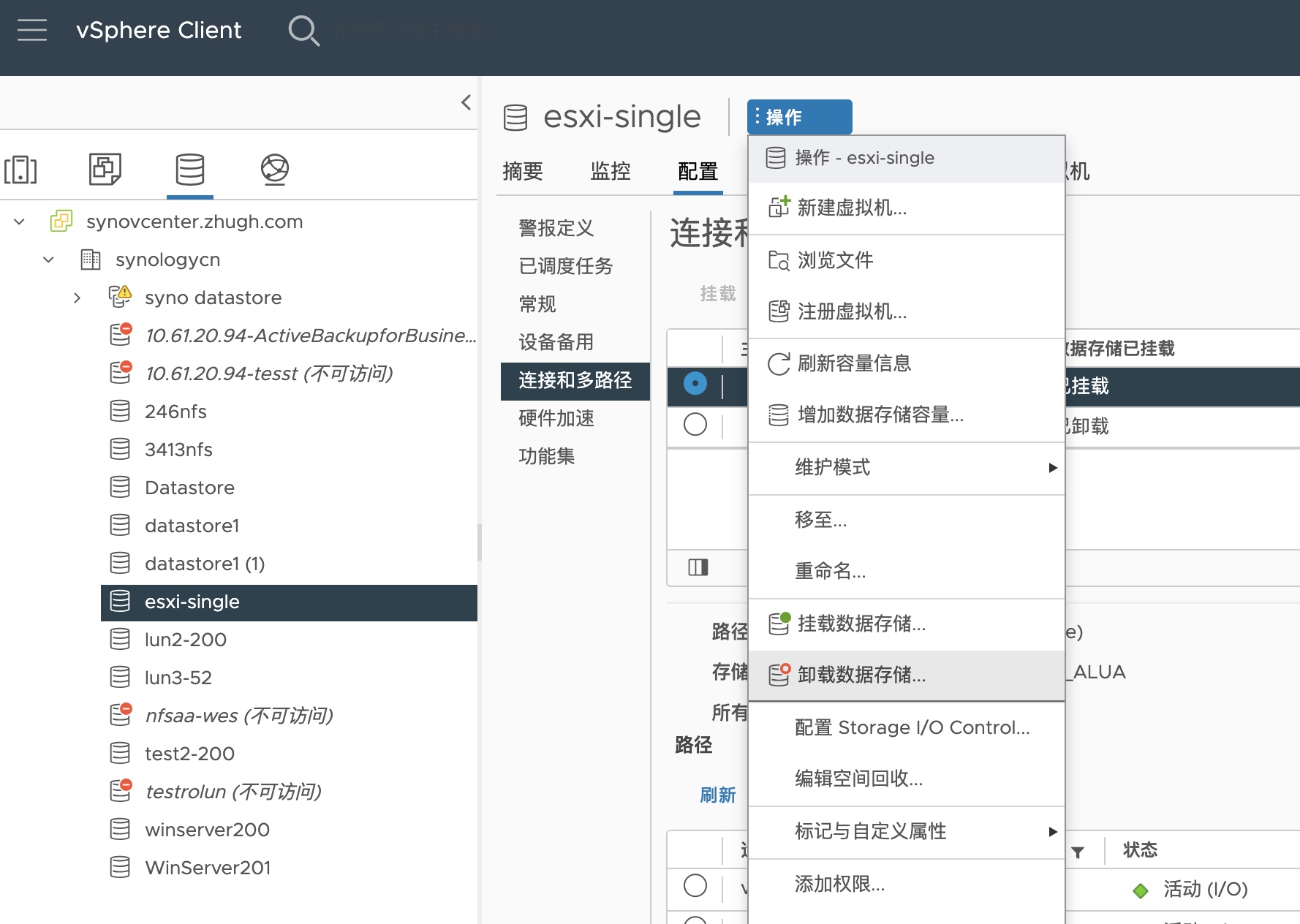Image resolution: width=1300 pixels, height=924 pixels.
Task: Click the Unmount datastore icon in menu
Action: 779,674
